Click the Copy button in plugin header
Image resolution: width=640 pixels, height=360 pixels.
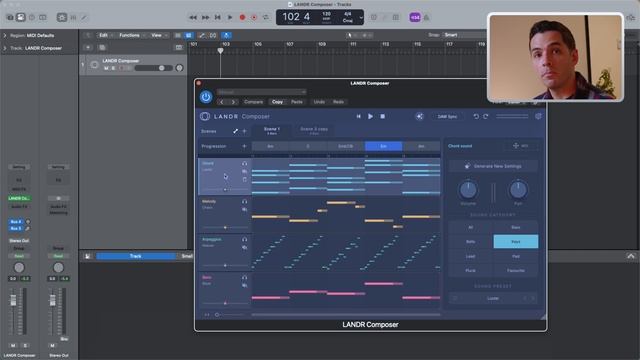tap(277, 102)
